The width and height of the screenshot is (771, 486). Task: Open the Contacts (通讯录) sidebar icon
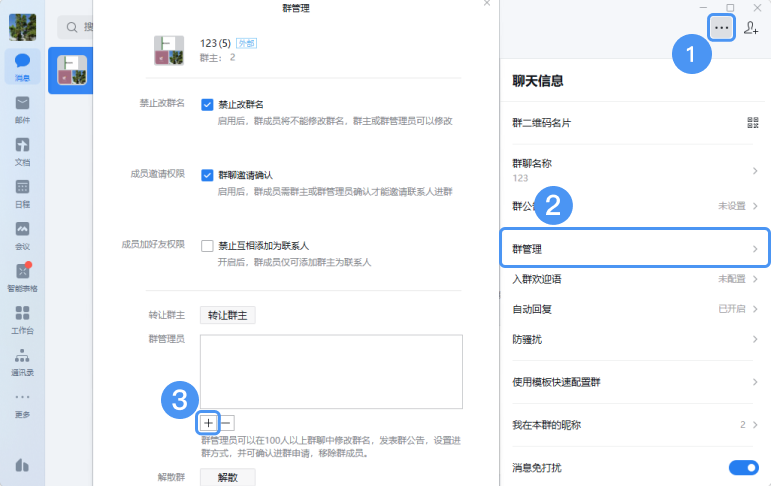coord(22,361)
